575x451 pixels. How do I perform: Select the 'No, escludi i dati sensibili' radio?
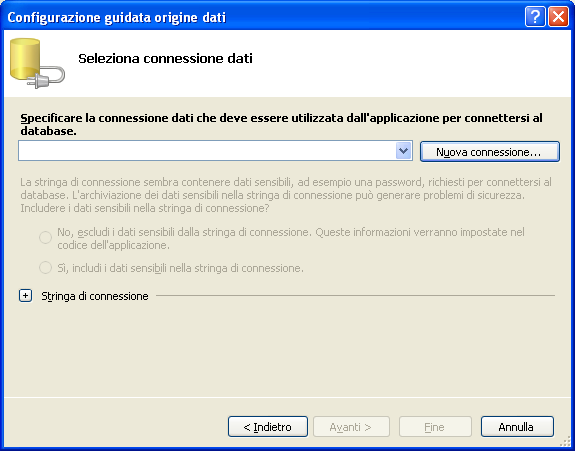45,238
